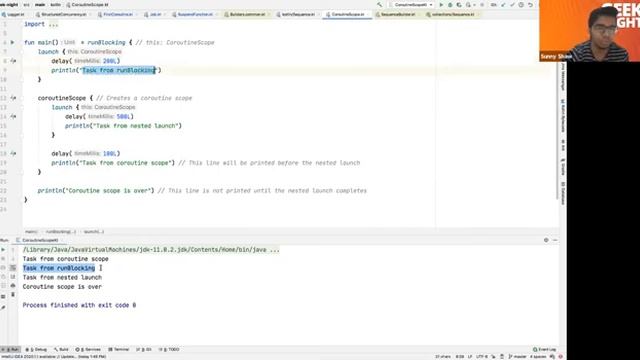Switch to Job.kt editor tab
The width and height of the screenshot is (640, 360).
[x=155, y=14]
